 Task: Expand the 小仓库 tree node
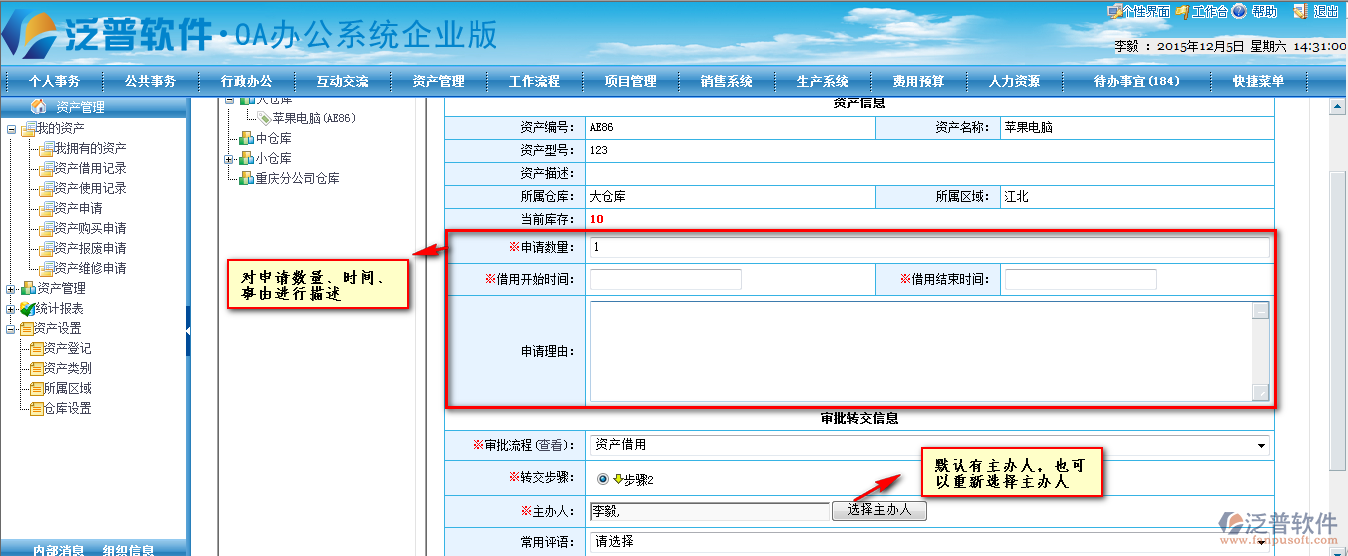tap(229, 159)
